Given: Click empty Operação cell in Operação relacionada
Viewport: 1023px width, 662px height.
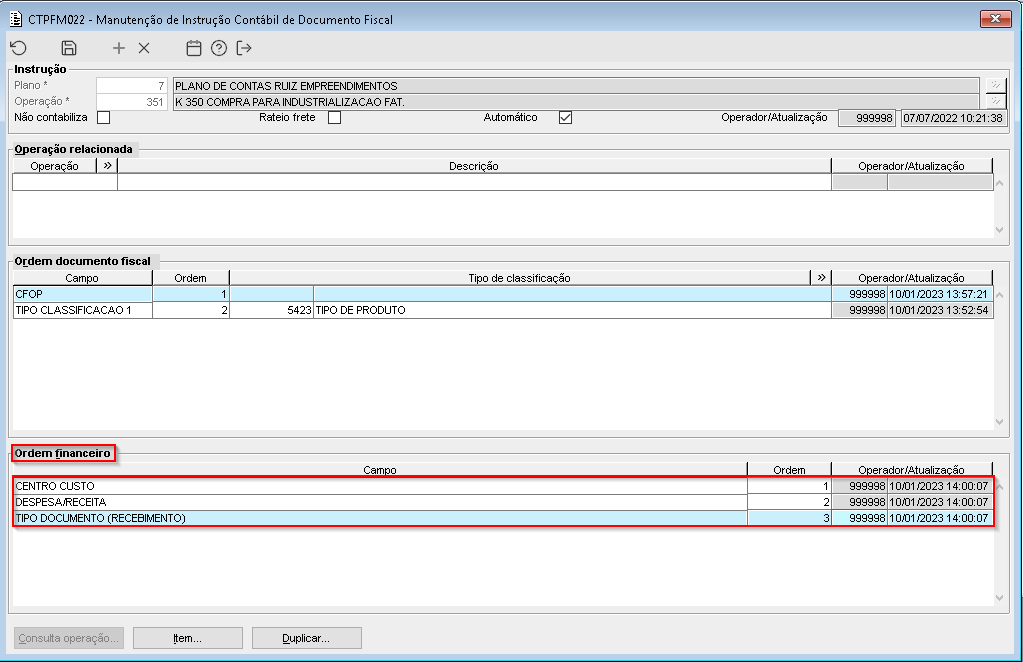Looking at the screenshot, I should click(65, 182).
